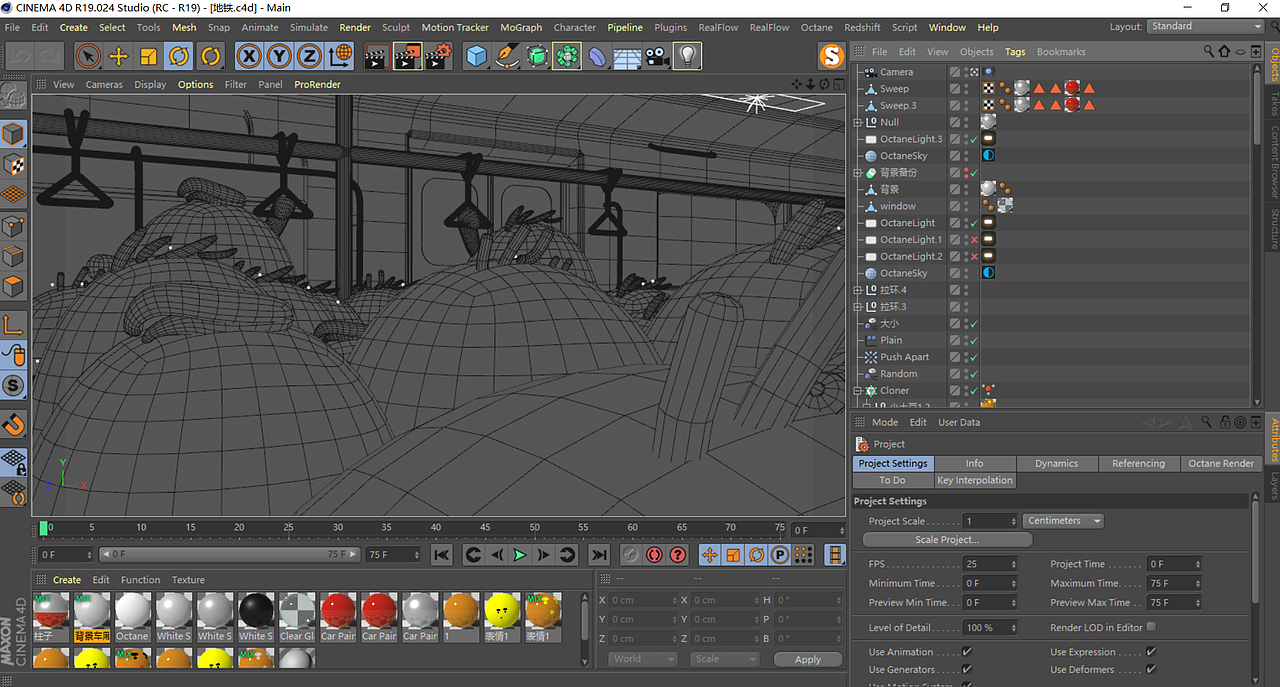Toggle Use Generators checkbox

click(x=966, y=670)
